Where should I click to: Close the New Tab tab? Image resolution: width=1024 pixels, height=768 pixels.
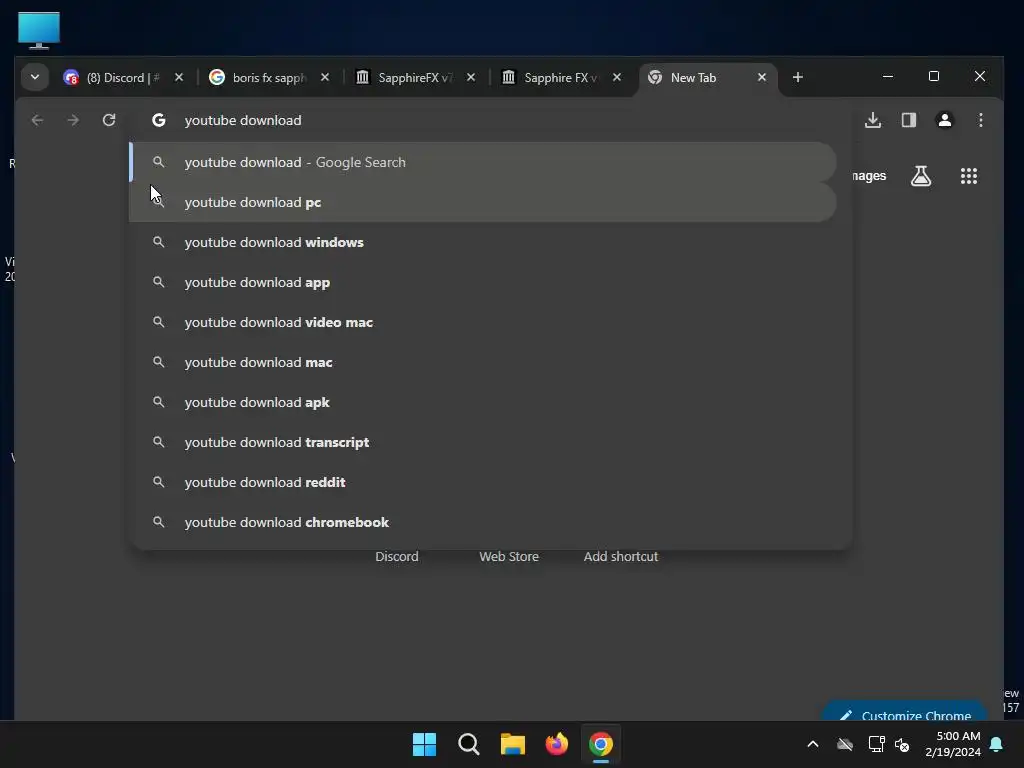(x=761, y=77)
